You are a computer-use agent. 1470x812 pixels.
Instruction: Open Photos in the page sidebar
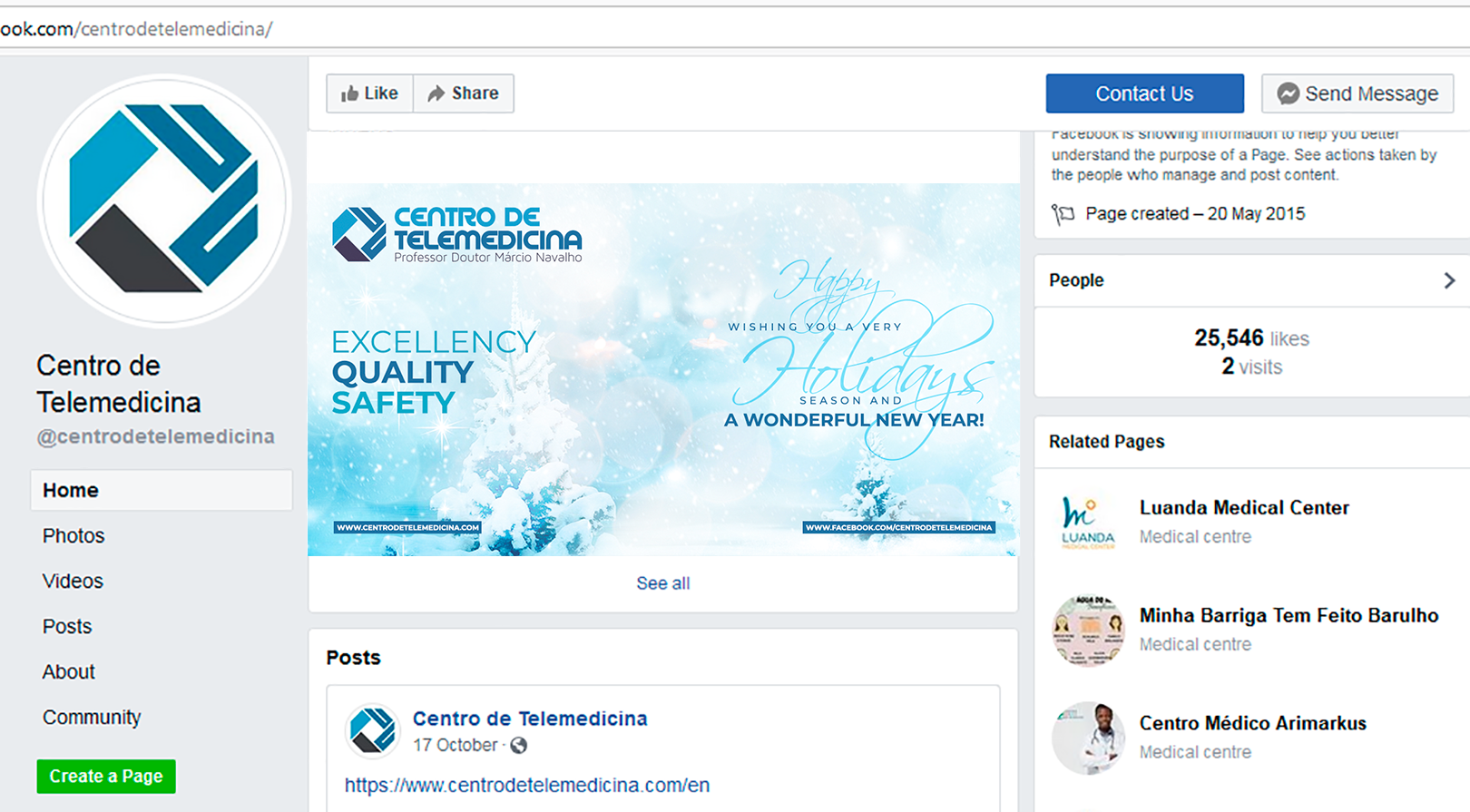tap(73, 535)
